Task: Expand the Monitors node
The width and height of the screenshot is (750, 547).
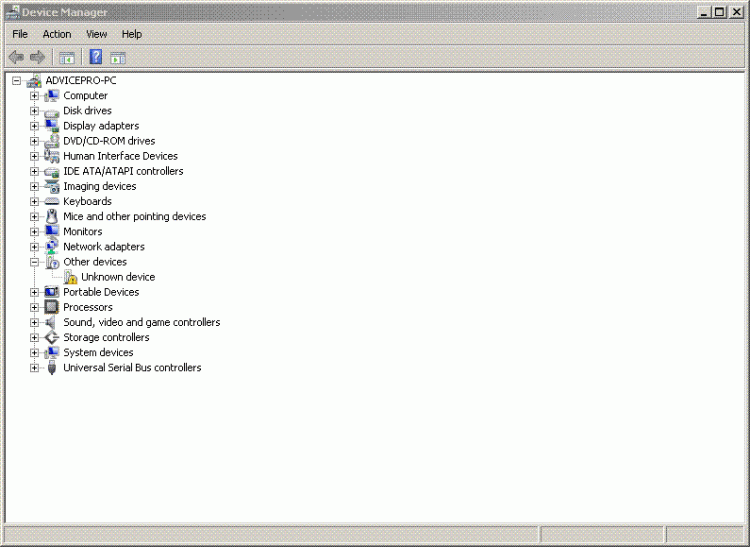Action: [x=34, y=231]
